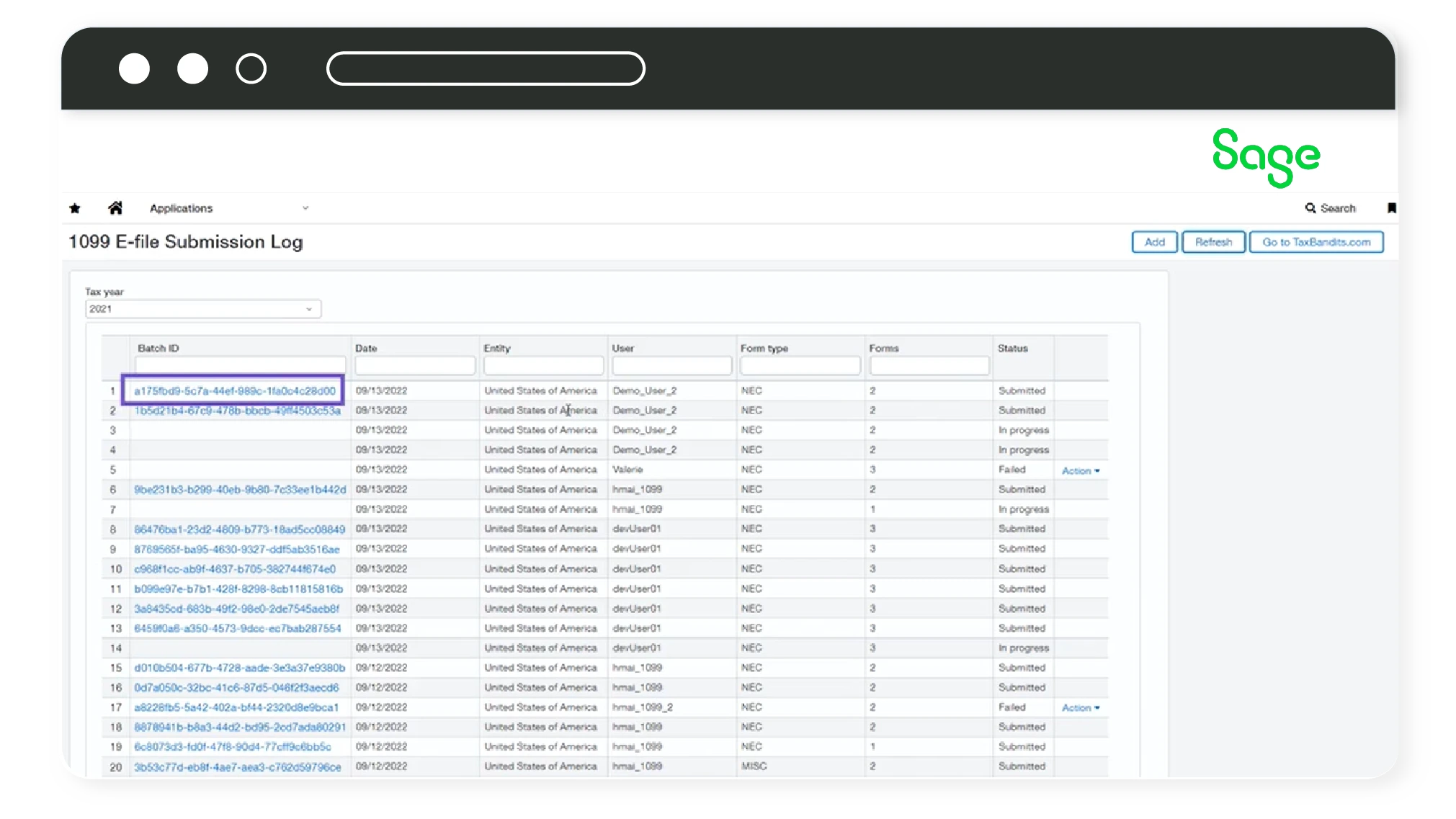Click the Entity filter field

pyautogui.click(x=543, y=366)
